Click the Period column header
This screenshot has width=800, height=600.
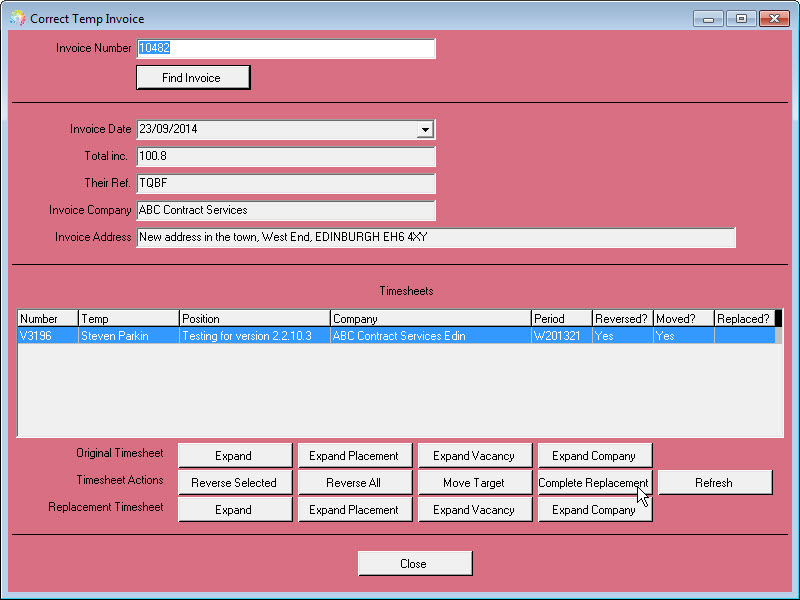coord(562,318)
